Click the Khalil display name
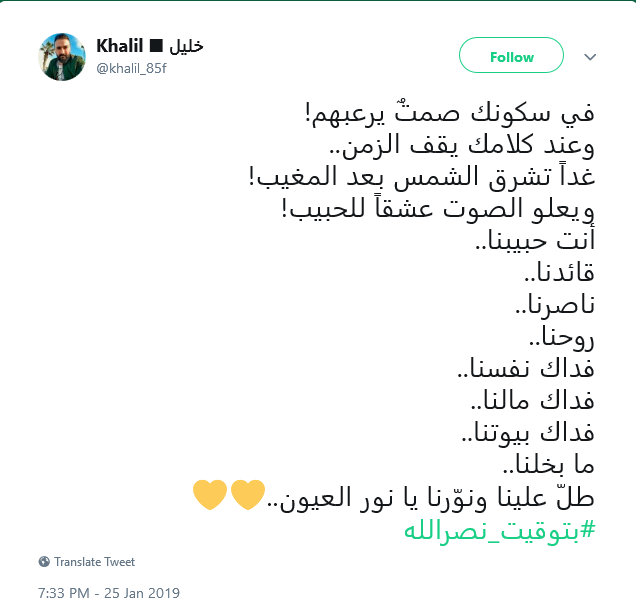Screen dimensions: 636x613 click(x=120, y=45)
